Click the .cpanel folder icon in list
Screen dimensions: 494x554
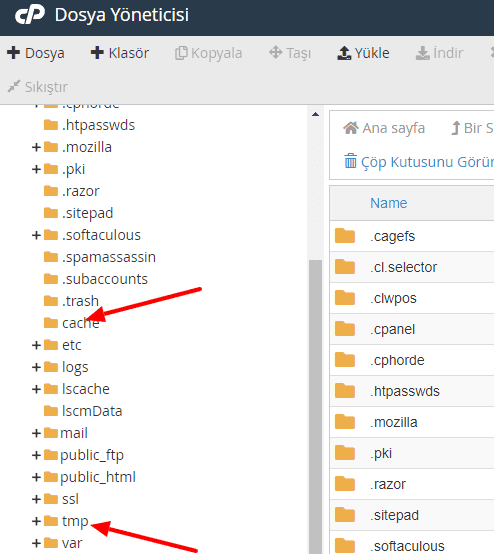click(x=345, y=329)
